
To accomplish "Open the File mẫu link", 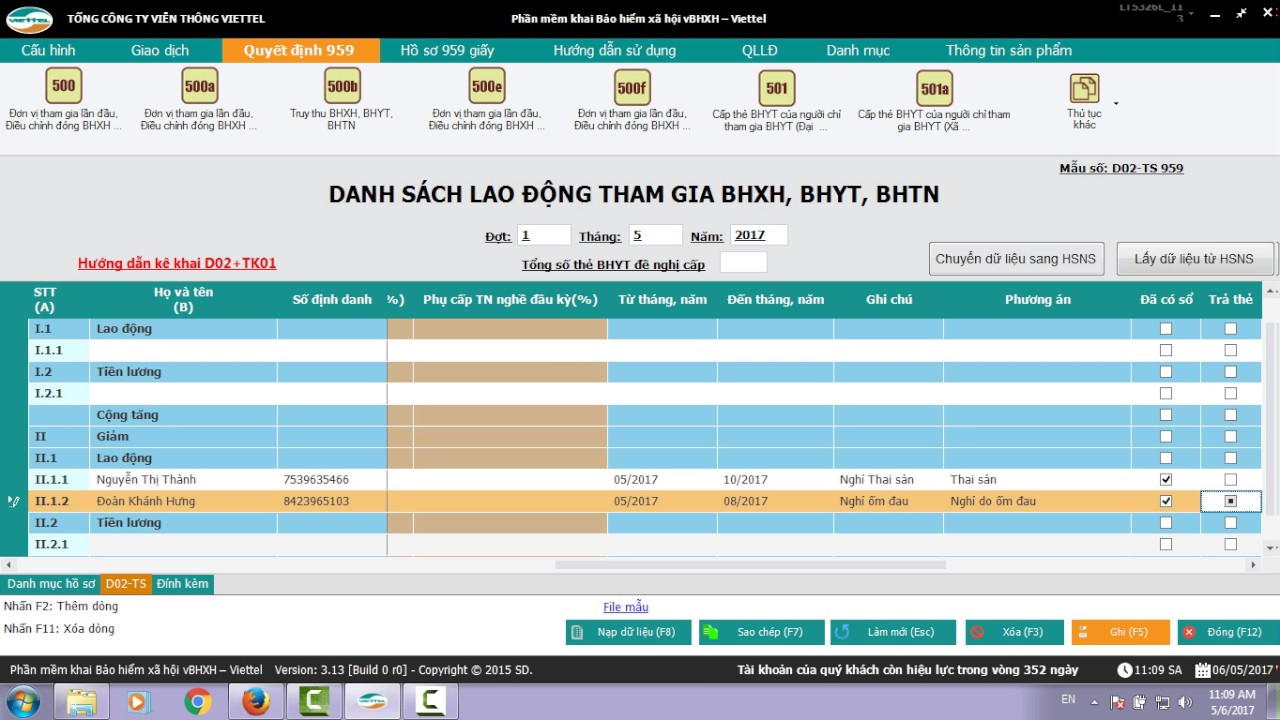I will (x=626, y=607).
